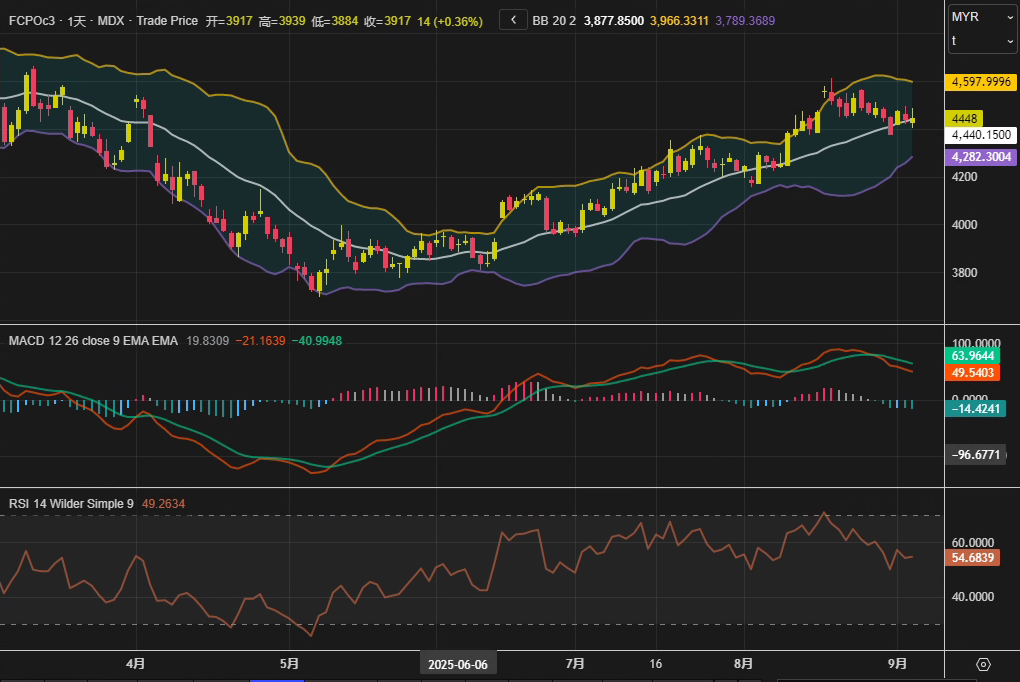
Task: Click the low price value 低=3884
Action: (x=334, y=21)
